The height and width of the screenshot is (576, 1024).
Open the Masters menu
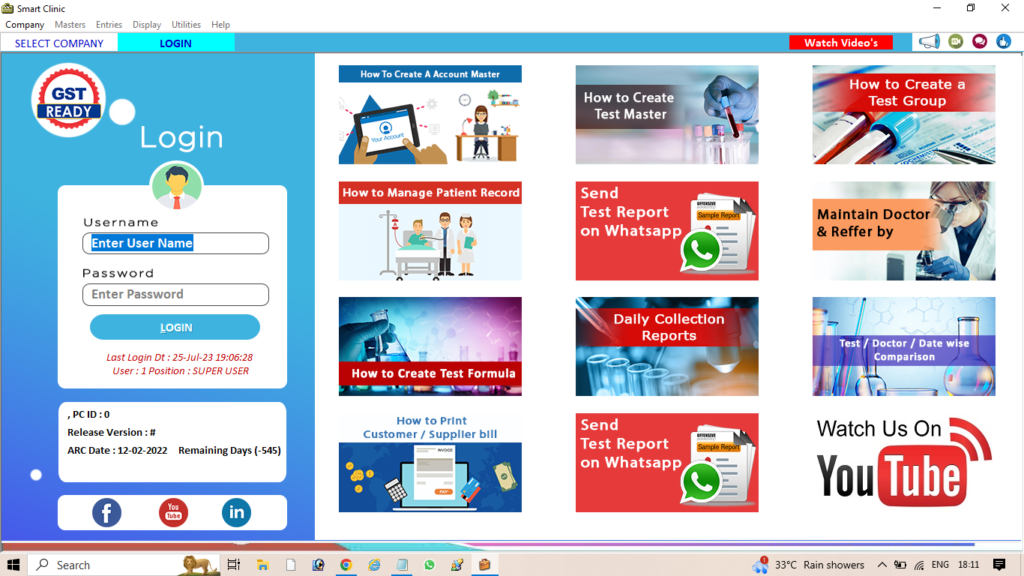pos(70,25)
